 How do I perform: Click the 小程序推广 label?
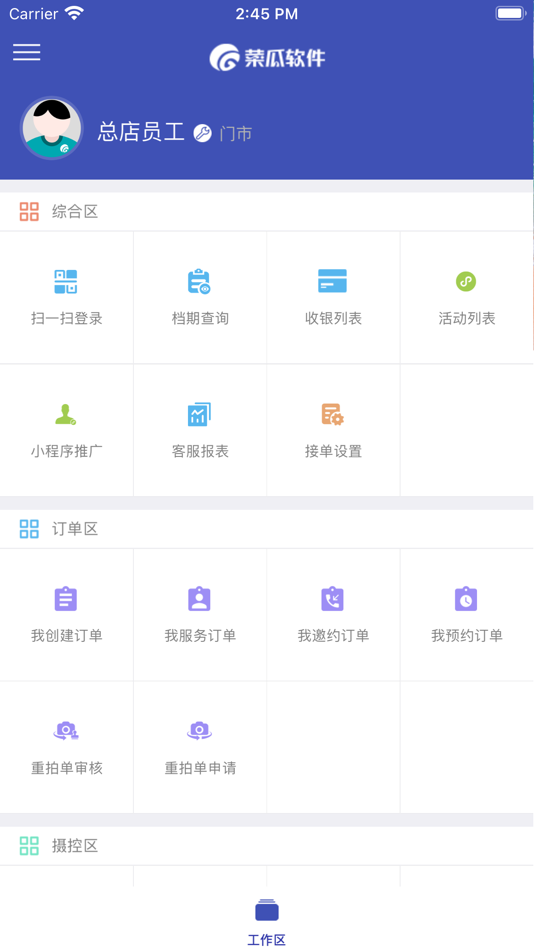[x=67, y=451]
